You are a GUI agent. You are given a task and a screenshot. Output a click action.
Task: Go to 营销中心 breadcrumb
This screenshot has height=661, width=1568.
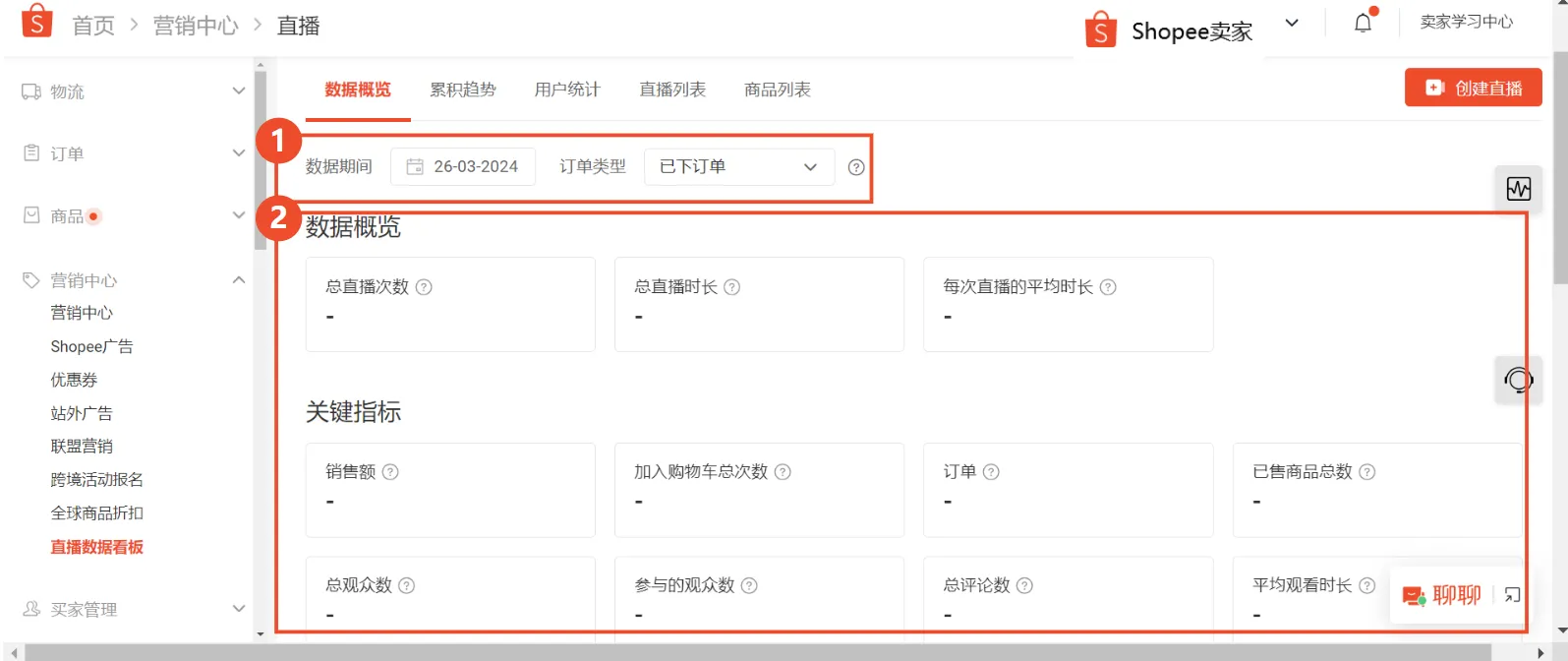pos(196,26)
